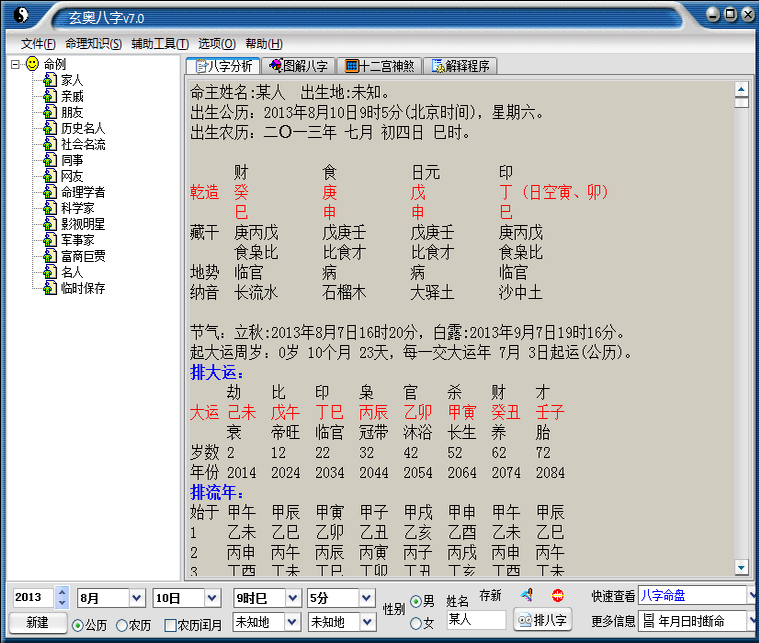This screenshot has height=643, width=759.
Task: Click the 临时保存 category icon
Action: [49, 288]
